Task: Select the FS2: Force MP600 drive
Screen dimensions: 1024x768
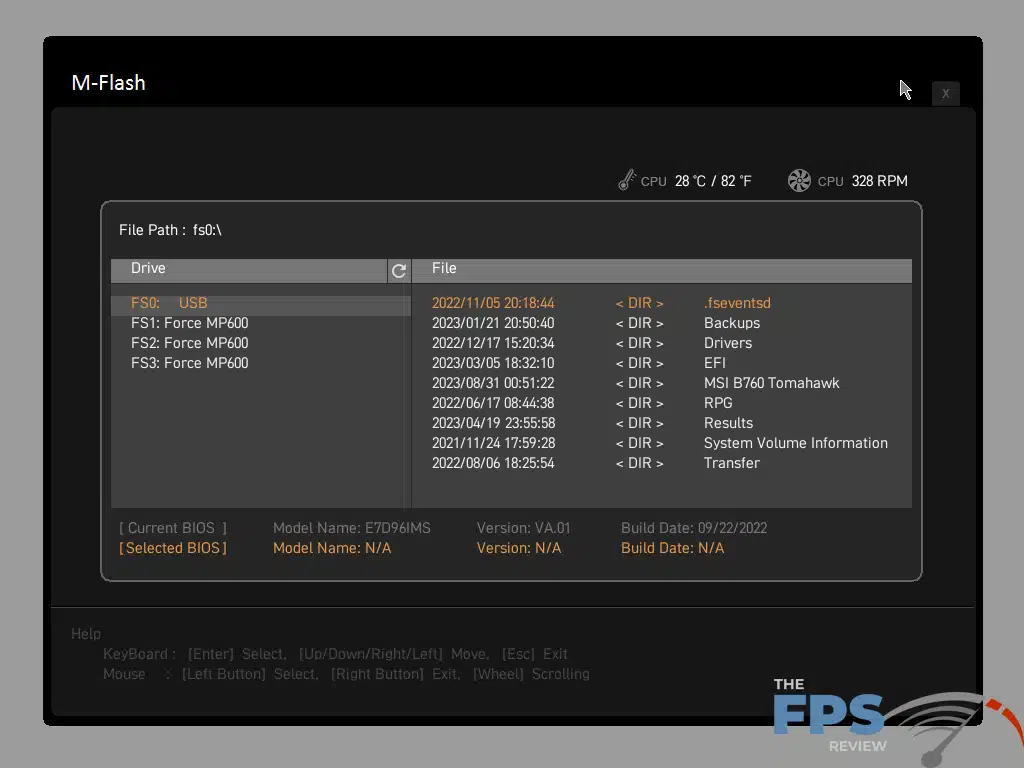Action: click(189, 343)
